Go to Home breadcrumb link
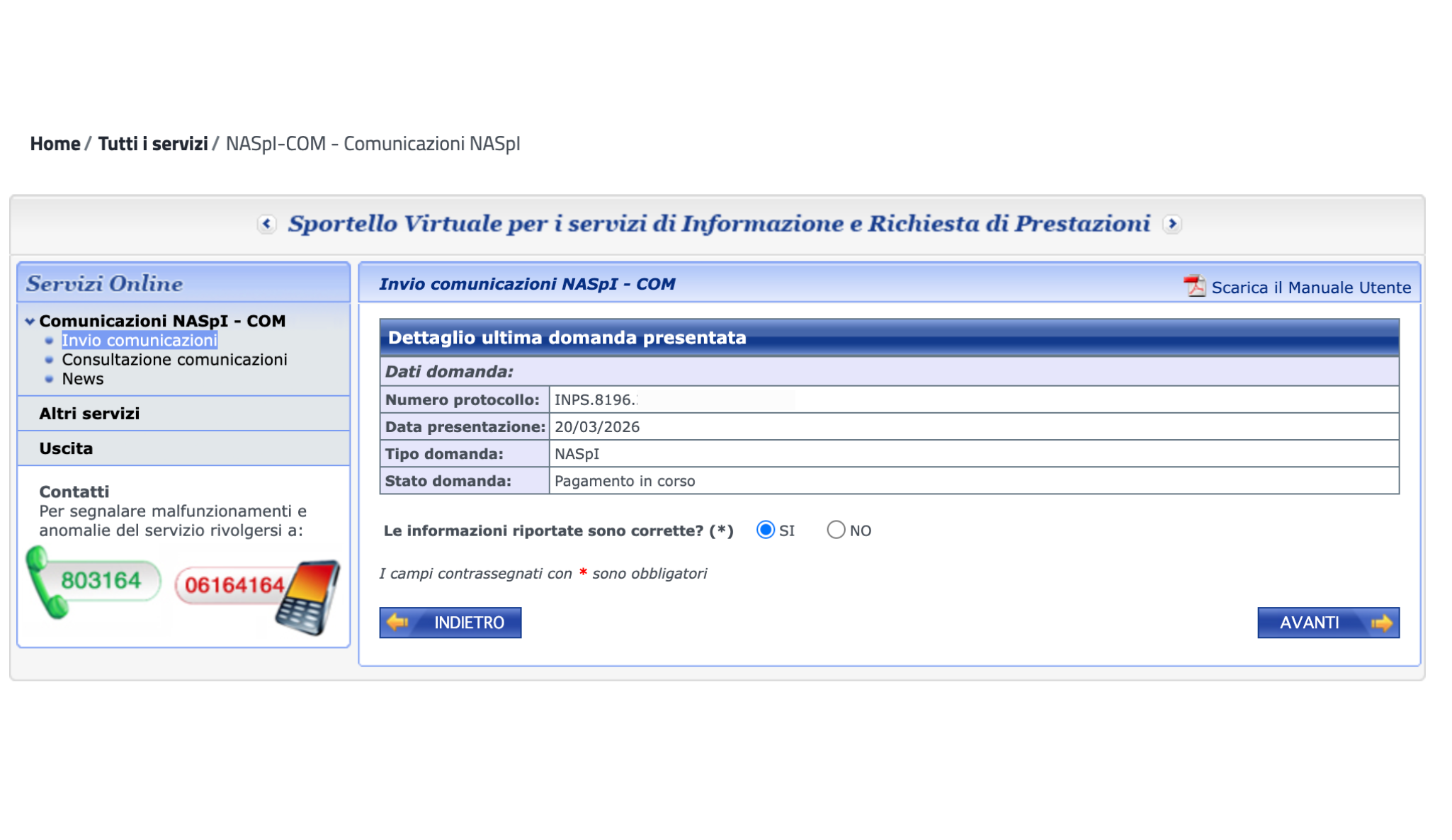 55,144
